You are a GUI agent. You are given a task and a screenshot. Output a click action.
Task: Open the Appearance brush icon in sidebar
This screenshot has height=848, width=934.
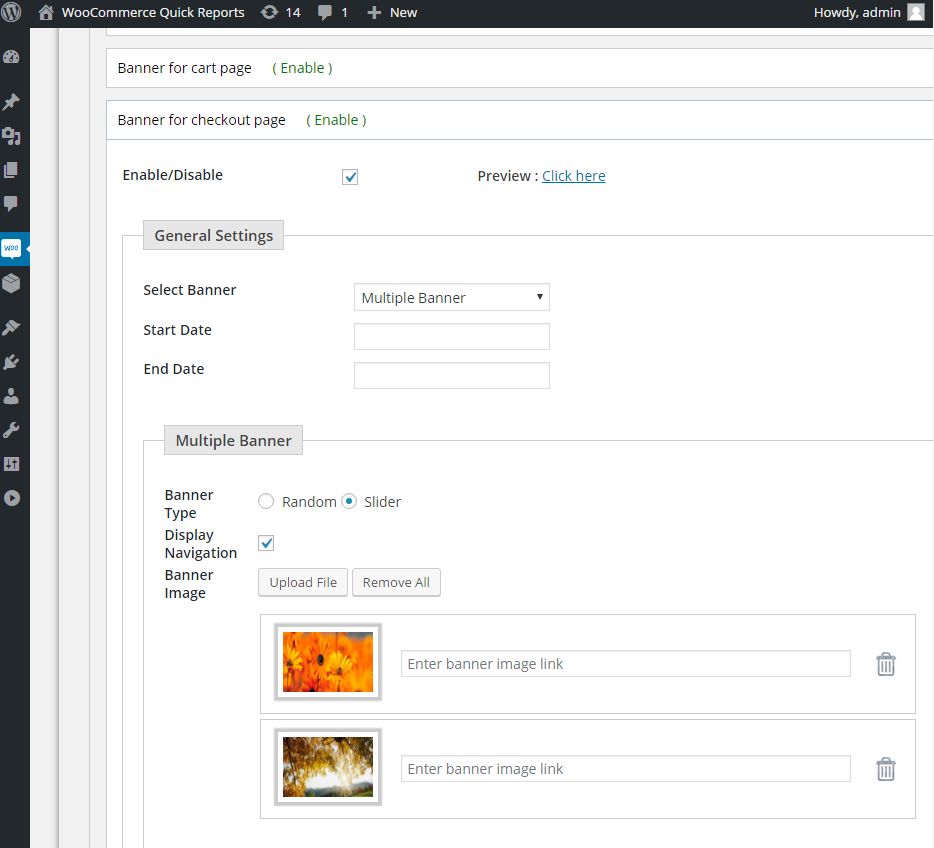pyautogui.click(x=11, y=328)
